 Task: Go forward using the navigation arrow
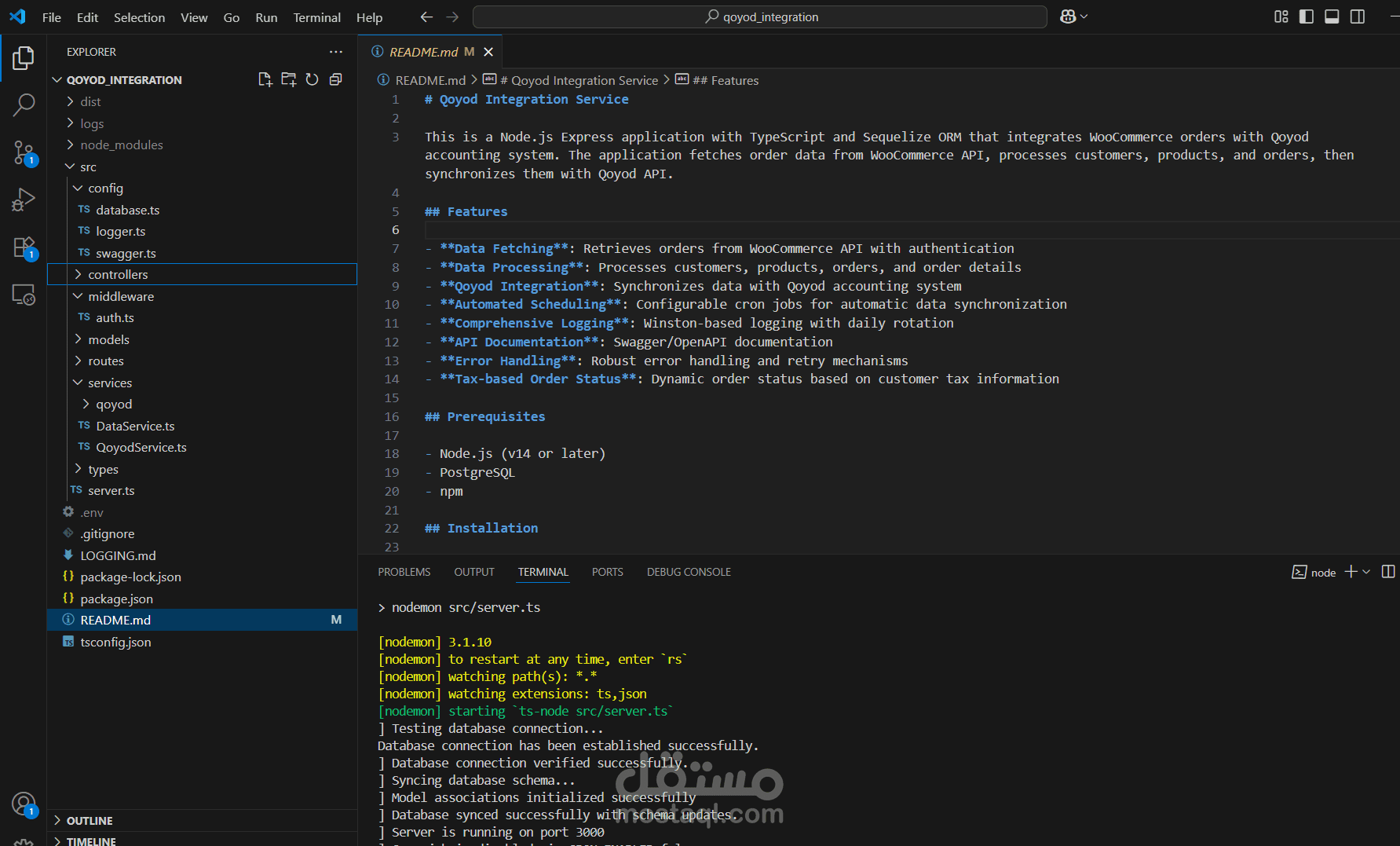(452, 16)
